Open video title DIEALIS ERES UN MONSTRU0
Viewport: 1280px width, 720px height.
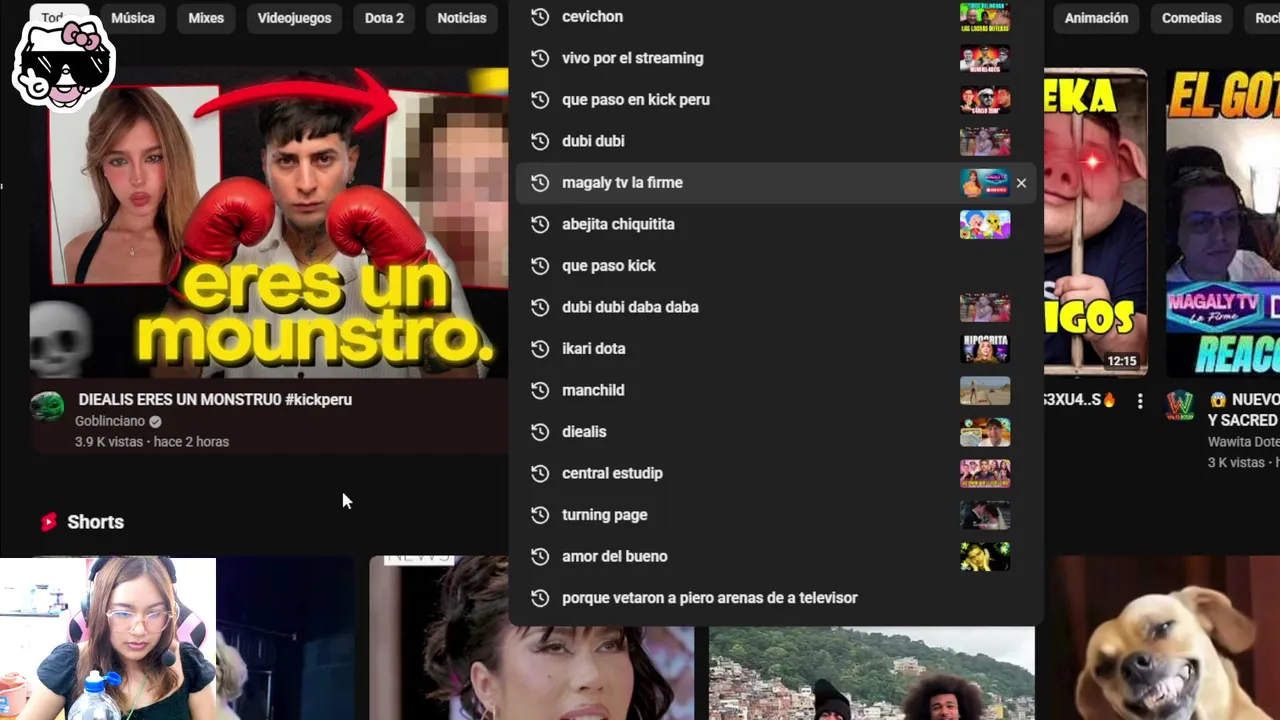point(215,399)
